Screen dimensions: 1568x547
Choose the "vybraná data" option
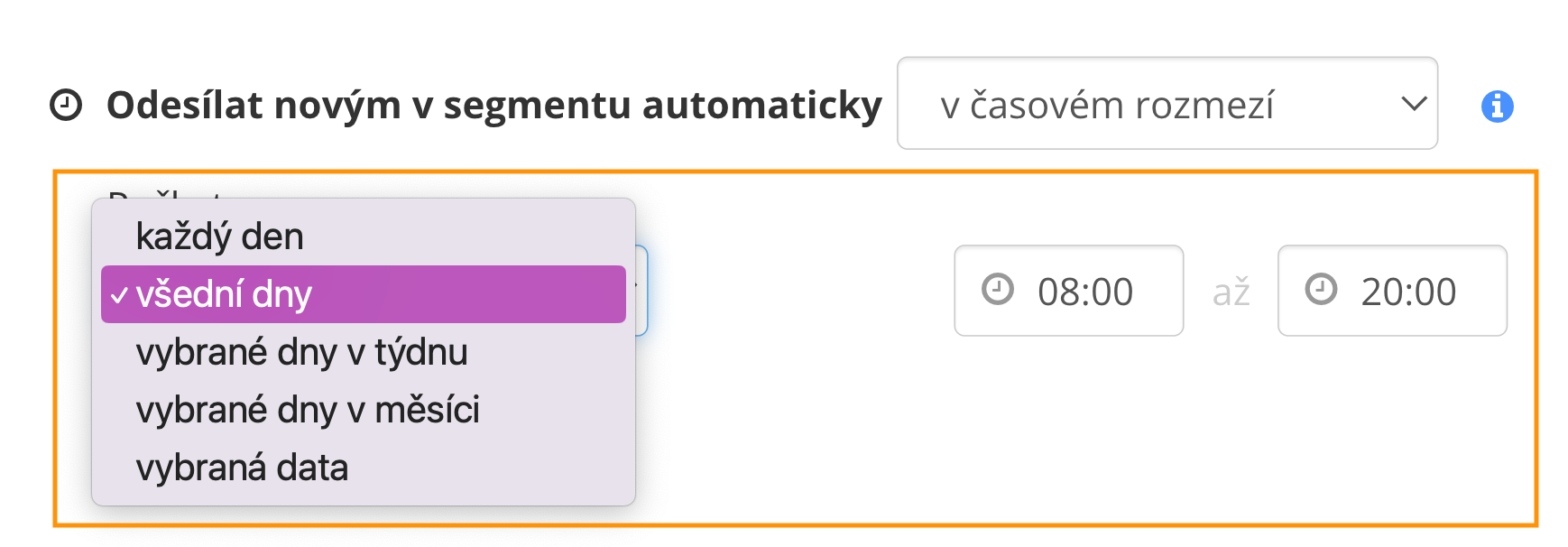pyautogui.click(x=242, y=468)
